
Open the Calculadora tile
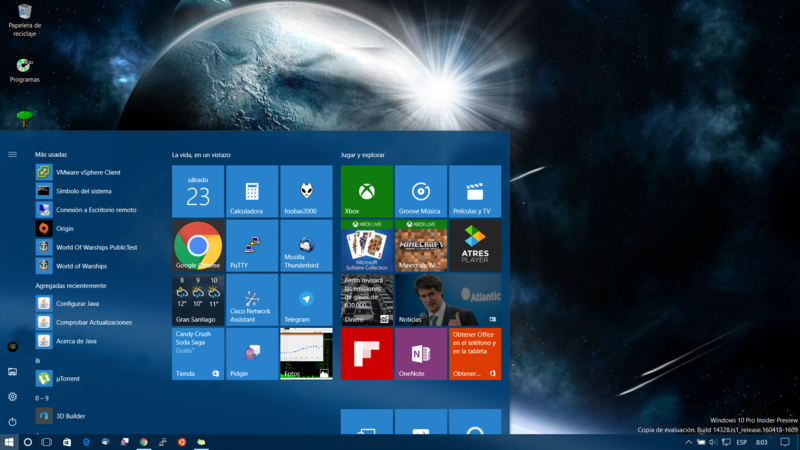click(x=252, y=192)
